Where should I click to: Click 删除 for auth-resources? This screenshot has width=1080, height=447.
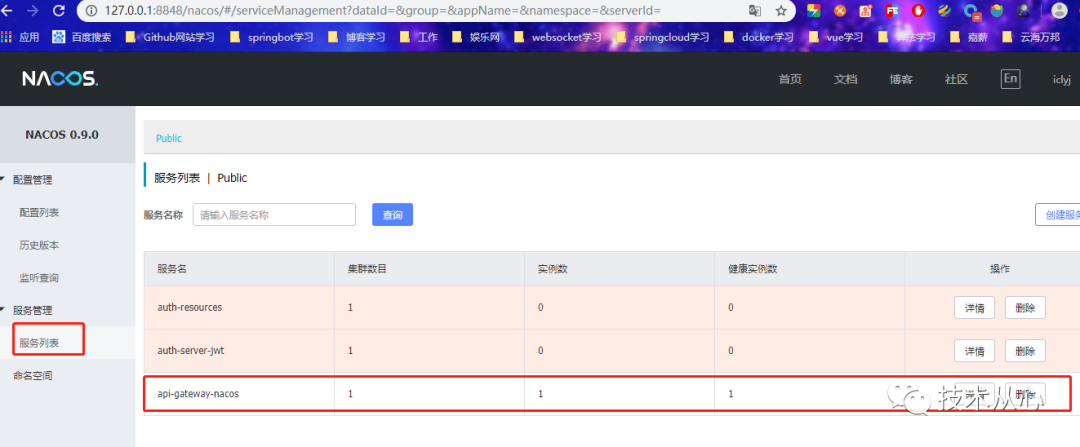click(1025, 307)
